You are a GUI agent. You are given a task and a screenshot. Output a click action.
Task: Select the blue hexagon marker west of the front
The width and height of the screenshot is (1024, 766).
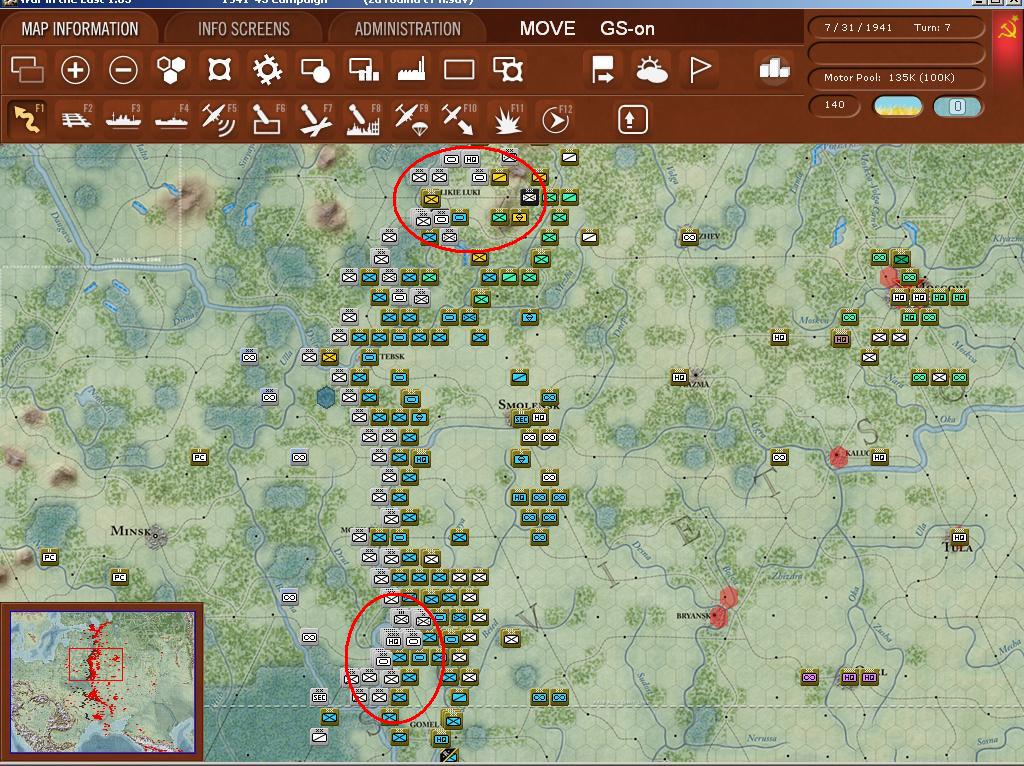point(325,396)
